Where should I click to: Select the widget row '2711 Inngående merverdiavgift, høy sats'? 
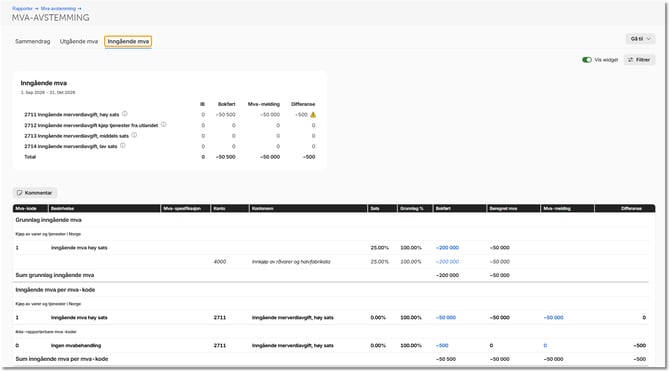click(170, 114)
